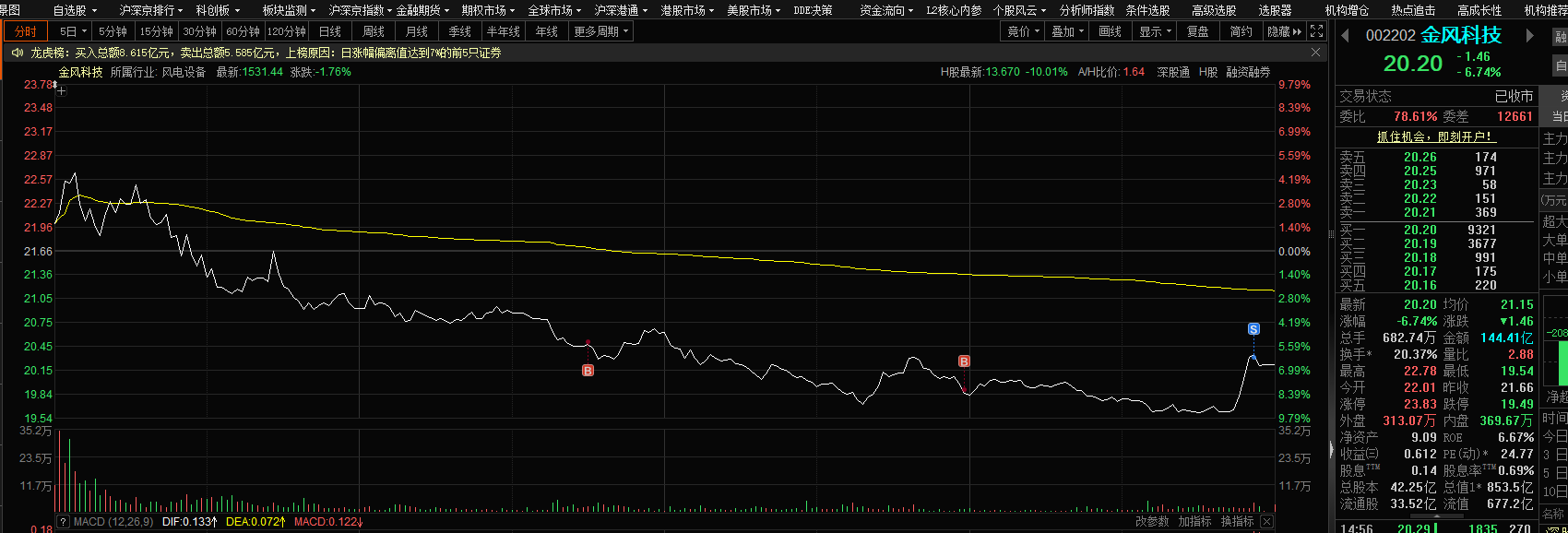Open the 个股风云 menu
1568x533 pixels.
tap(1019, 10)
